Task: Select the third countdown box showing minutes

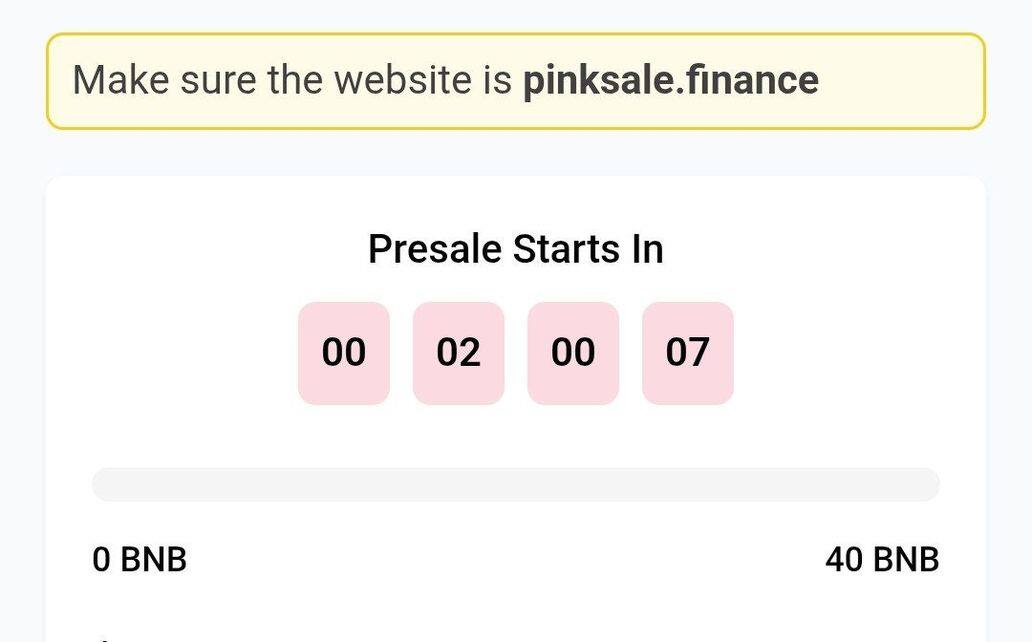Action: tap(573, 353)
